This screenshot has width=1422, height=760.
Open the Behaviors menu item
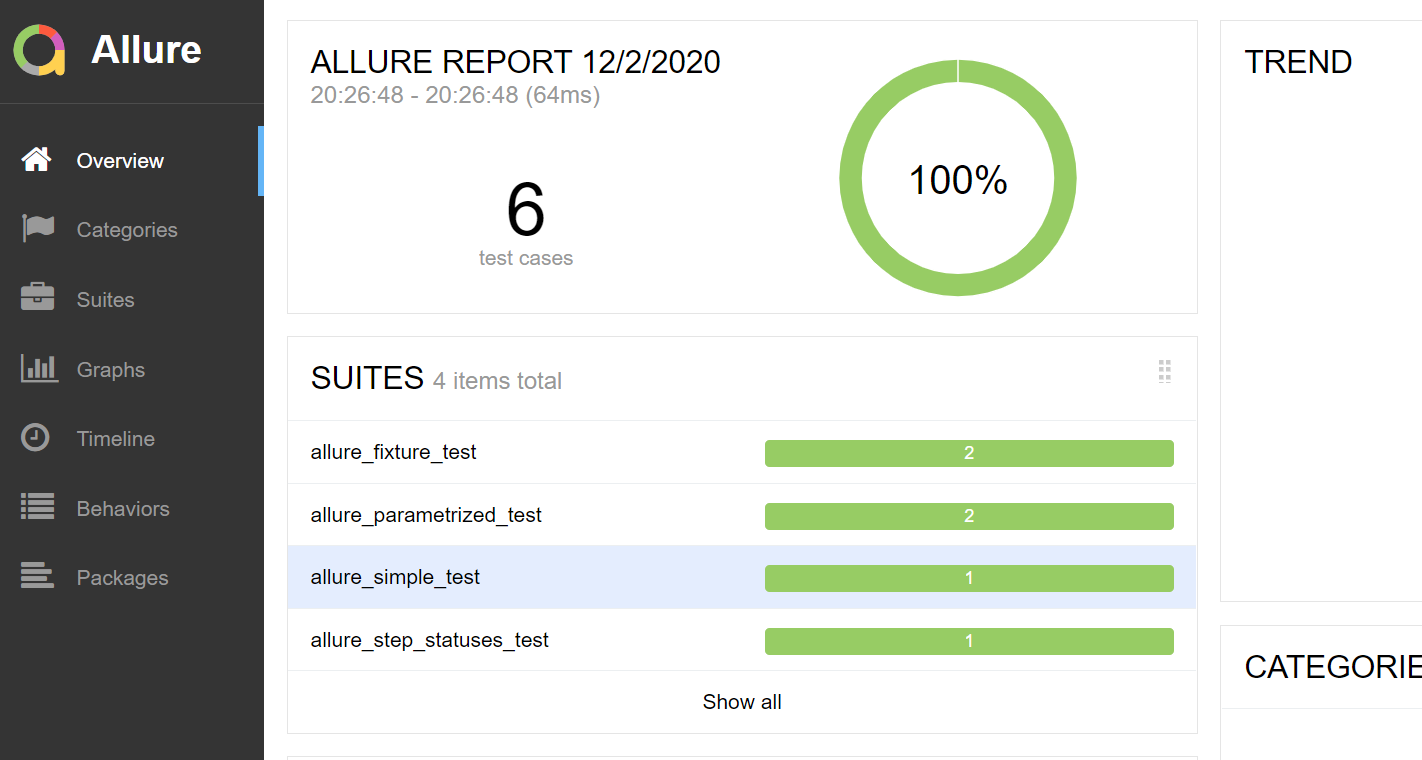(123, 509)
